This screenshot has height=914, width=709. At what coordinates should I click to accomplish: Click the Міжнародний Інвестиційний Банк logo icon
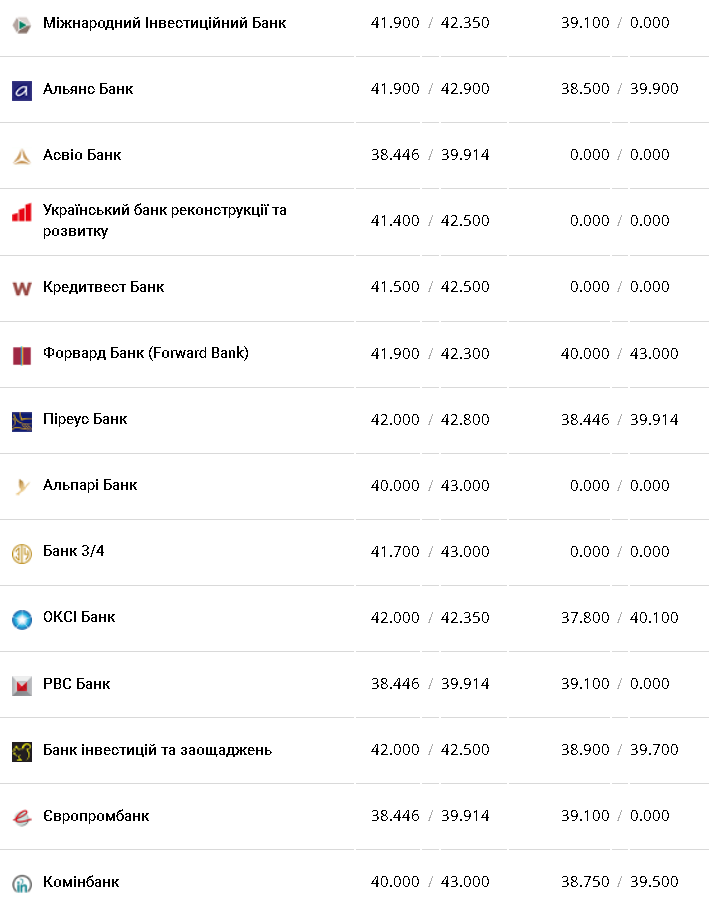(22, 25)
